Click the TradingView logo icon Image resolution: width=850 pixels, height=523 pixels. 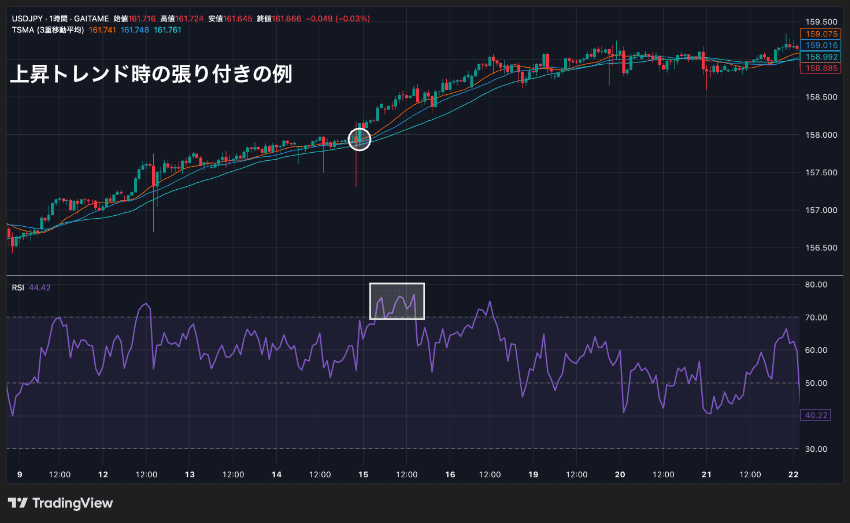(18, 503)
